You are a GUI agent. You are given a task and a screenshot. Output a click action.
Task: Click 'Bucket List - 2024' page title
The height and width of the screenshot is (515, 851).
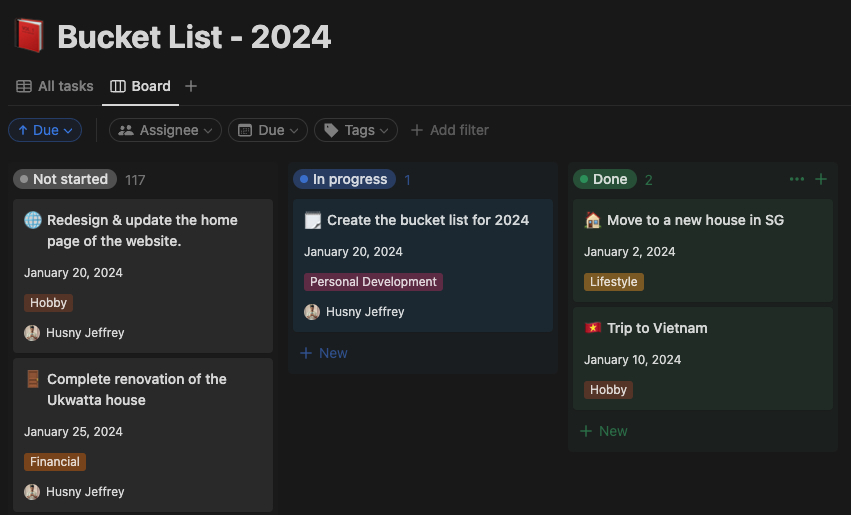(194, 37)
